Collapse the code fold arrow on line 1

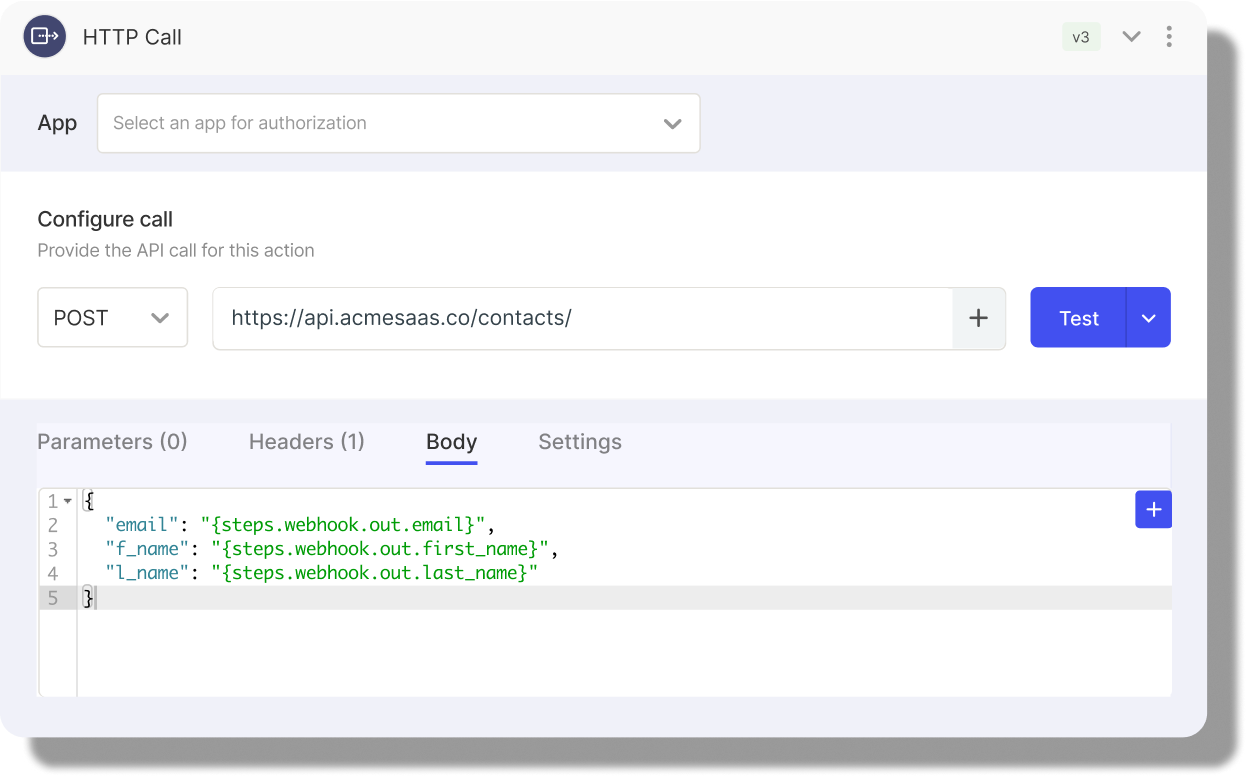[x=68, y=501]
